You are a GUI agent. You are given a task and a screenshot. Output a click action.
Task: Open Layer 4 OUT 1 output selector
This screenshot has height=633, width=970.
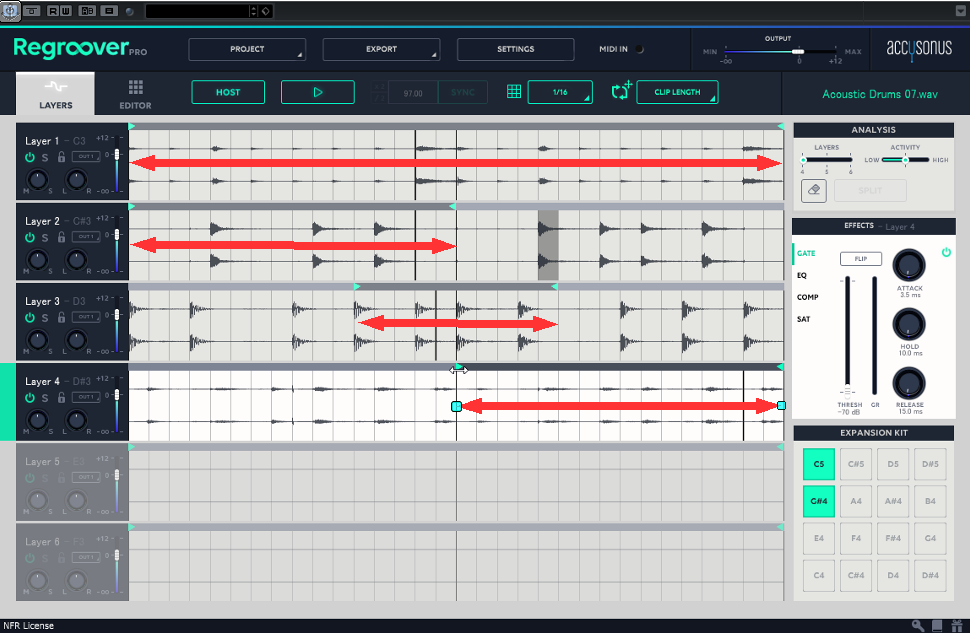coord(86,397)
